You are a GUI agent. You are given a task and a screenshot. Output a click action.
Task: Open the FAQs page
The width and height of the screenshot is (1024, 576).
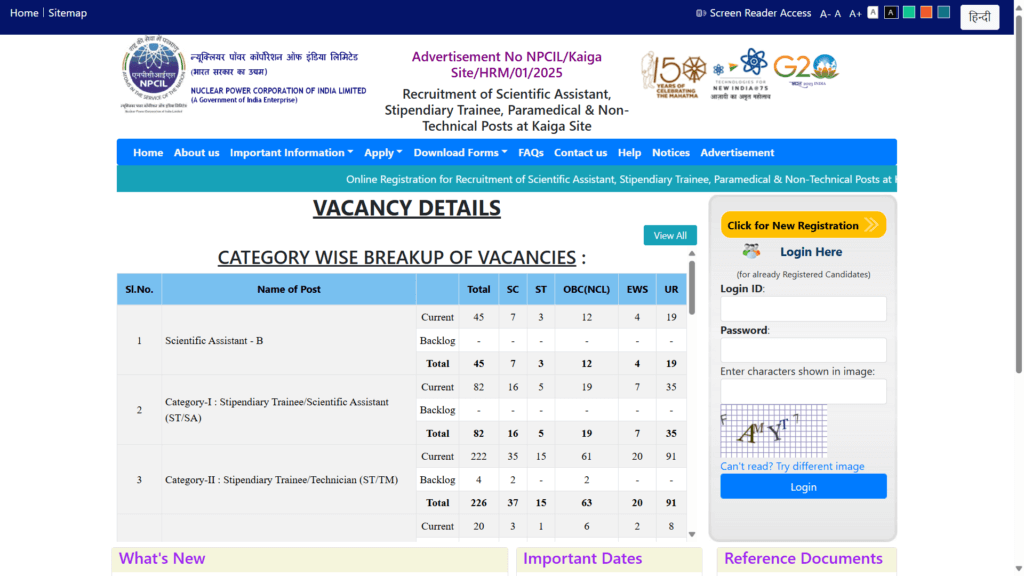(531, 152)
